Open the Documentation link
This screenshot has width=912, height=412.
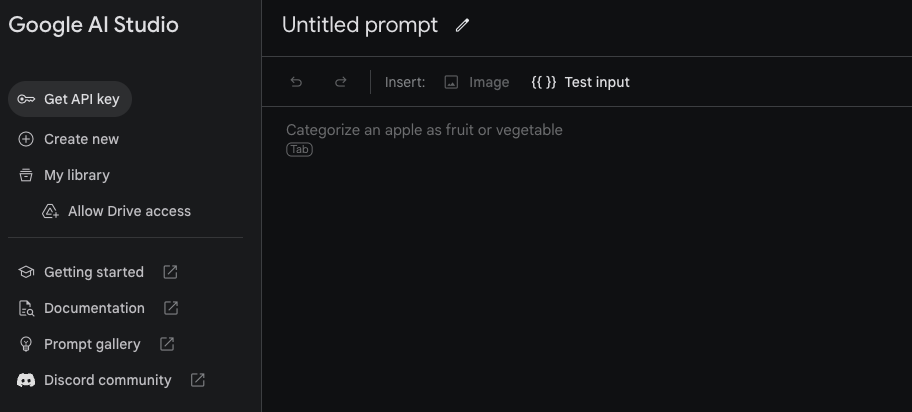point(94,308)
